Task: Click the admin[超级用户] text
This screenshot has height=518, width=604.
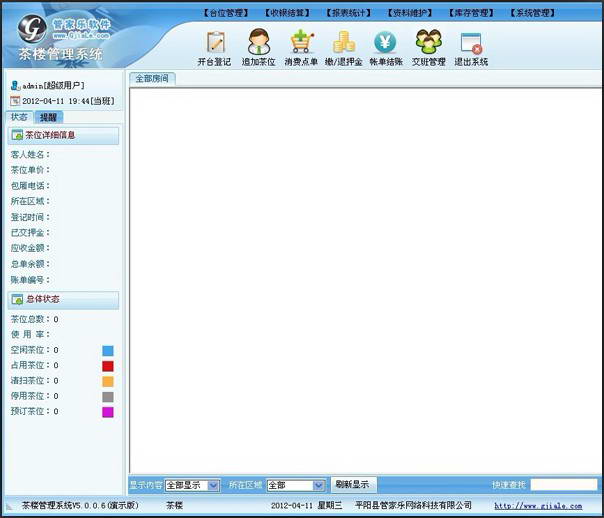Action: (53, 85)
